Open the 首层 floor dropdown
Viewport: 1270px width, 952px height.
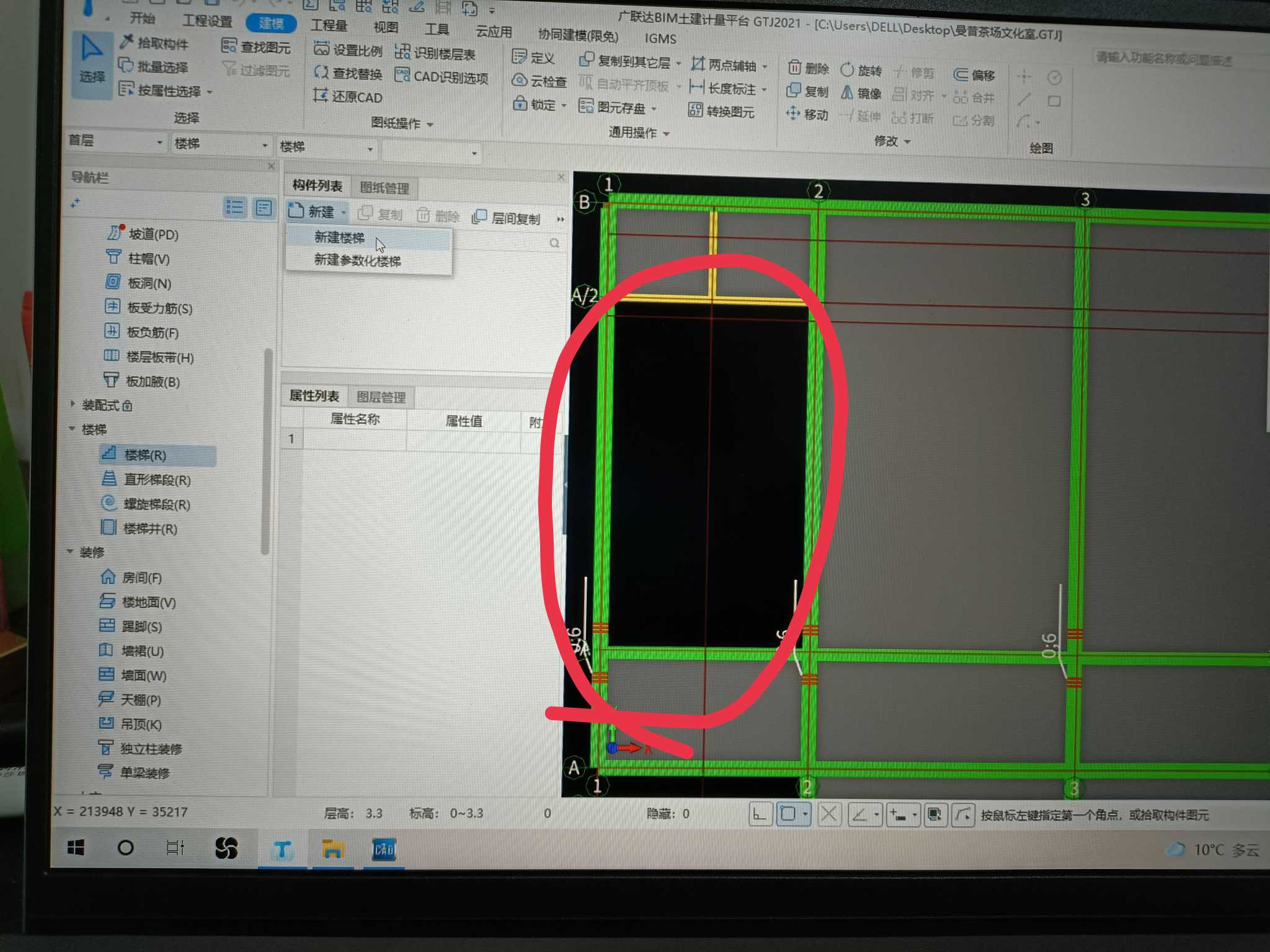point(116,142)
